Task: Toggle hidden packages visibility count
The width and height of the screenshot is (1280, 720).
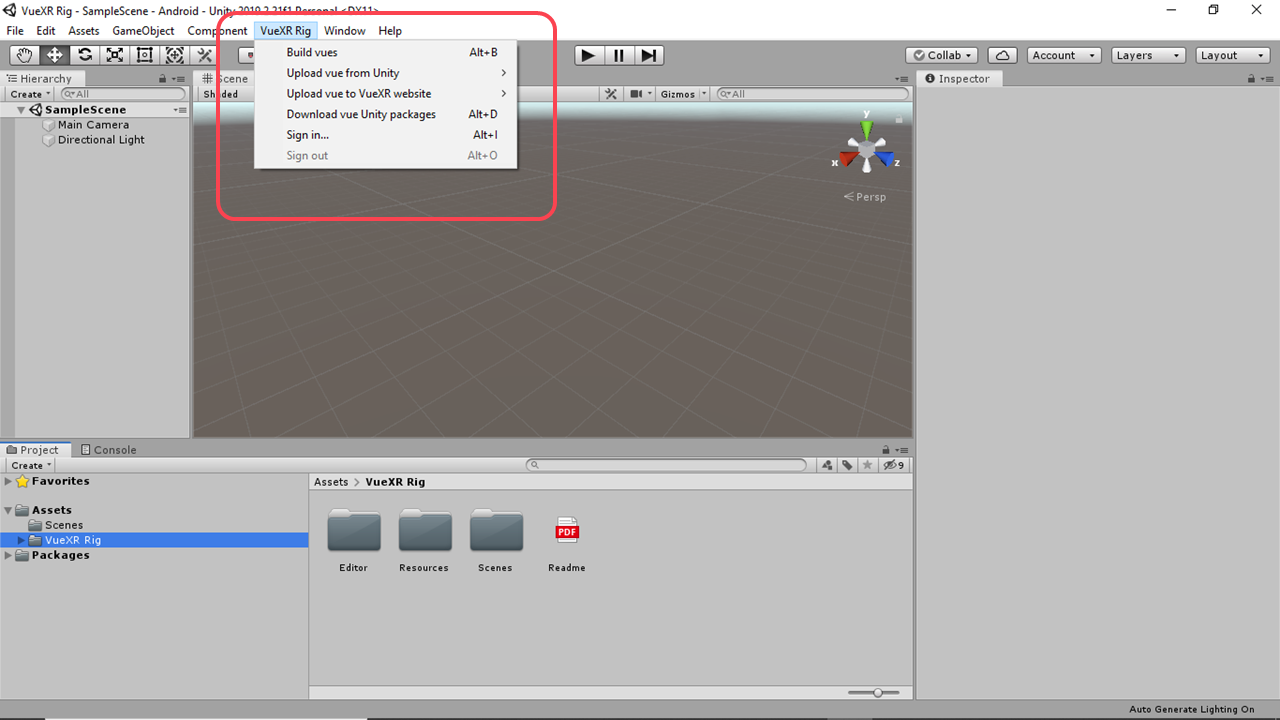Action: [894, 465]
